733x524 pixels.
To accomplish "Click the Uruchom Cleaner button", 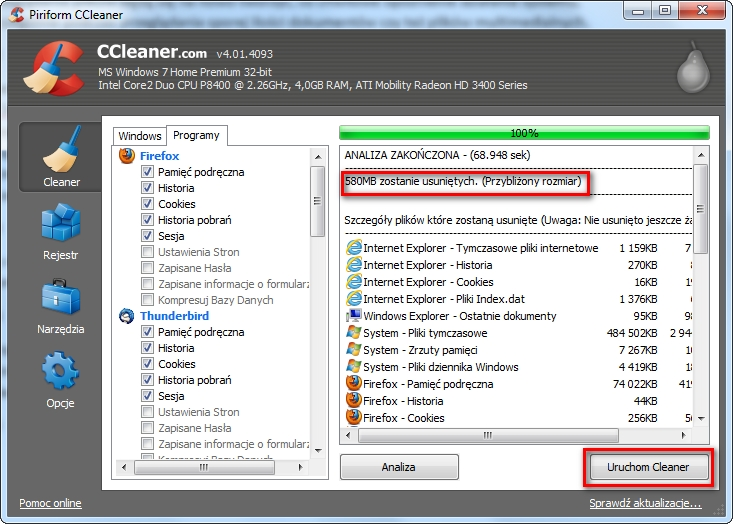I will click(x=648, y=467).
